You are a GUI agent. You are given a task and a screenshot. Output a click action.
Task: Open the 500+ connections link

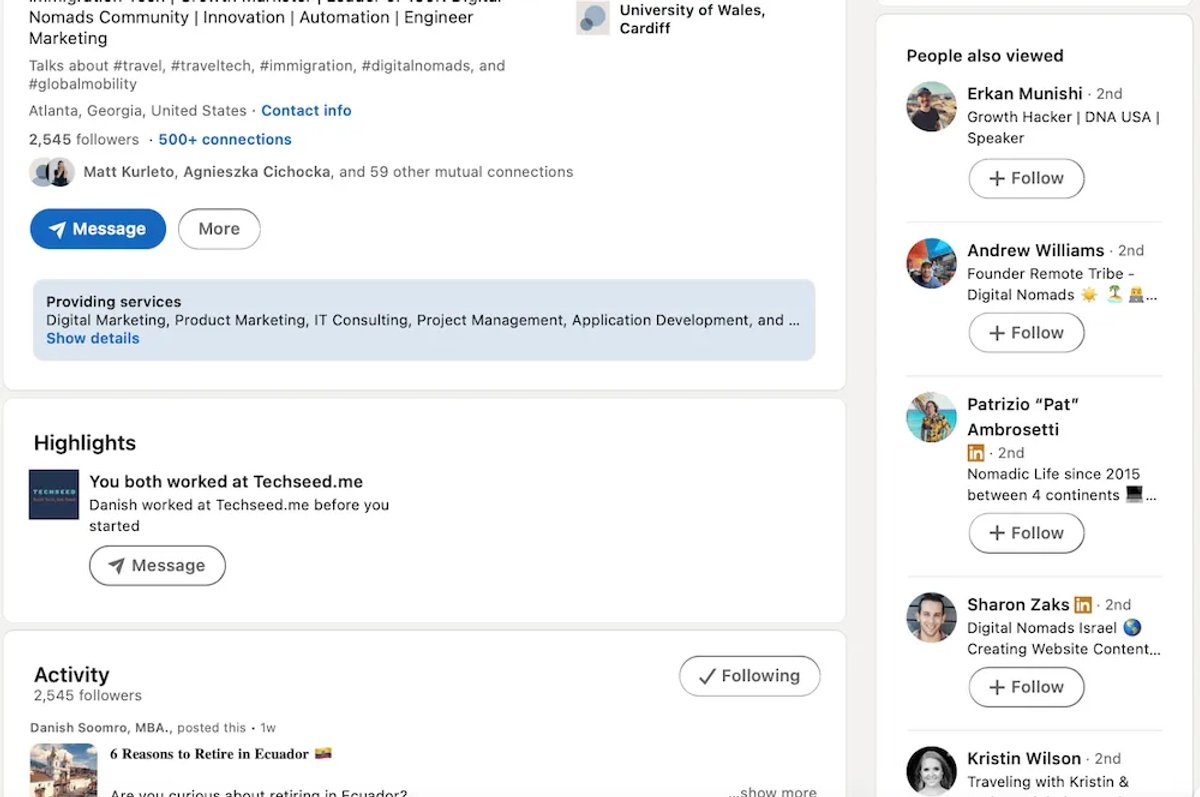[225, 139]
